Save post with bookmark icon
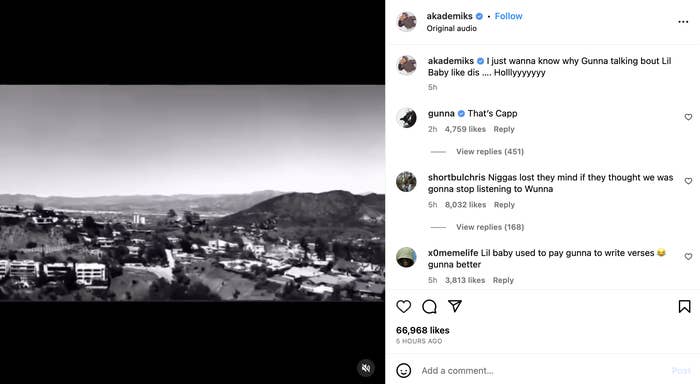Viewport: 700px width, 384px height. coord(684,306)
